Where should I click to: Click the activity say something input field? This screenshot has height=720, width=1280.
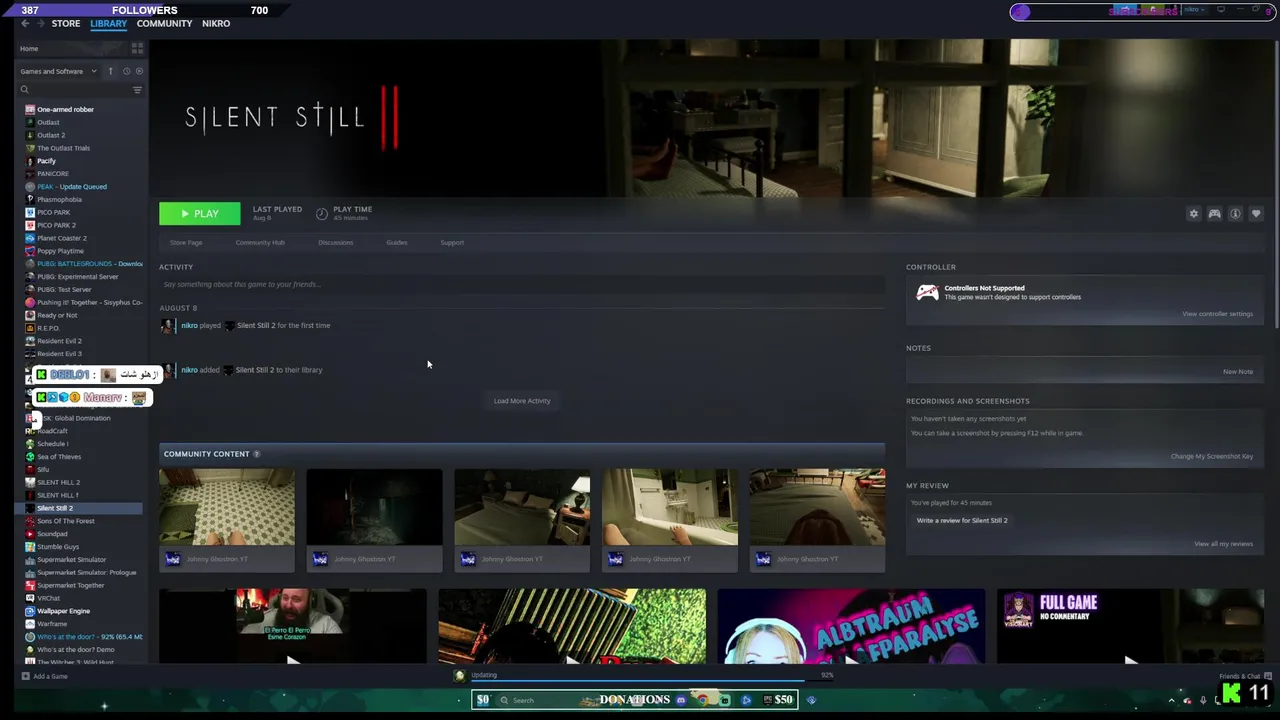[522, 284]
